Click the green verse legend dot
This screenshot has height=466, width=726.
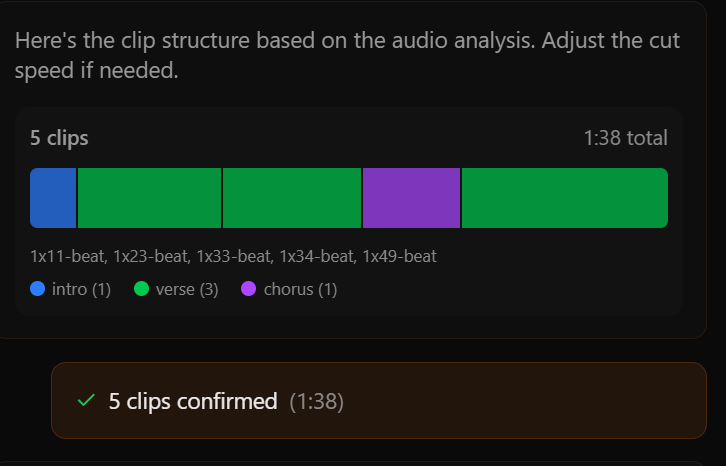point(141,289)
